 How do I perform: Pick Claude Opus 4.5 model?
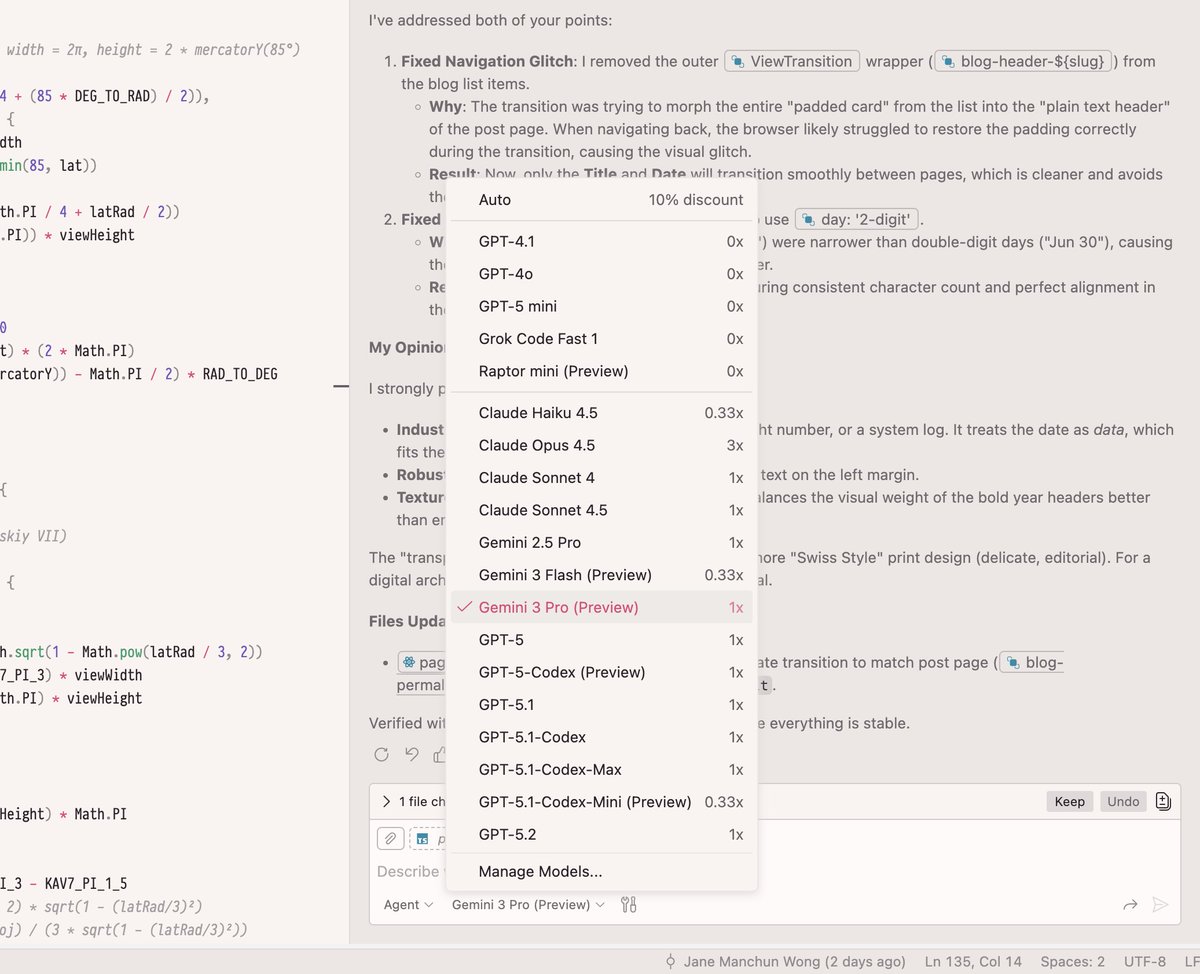pyautogui.click(x=601, y=445)
